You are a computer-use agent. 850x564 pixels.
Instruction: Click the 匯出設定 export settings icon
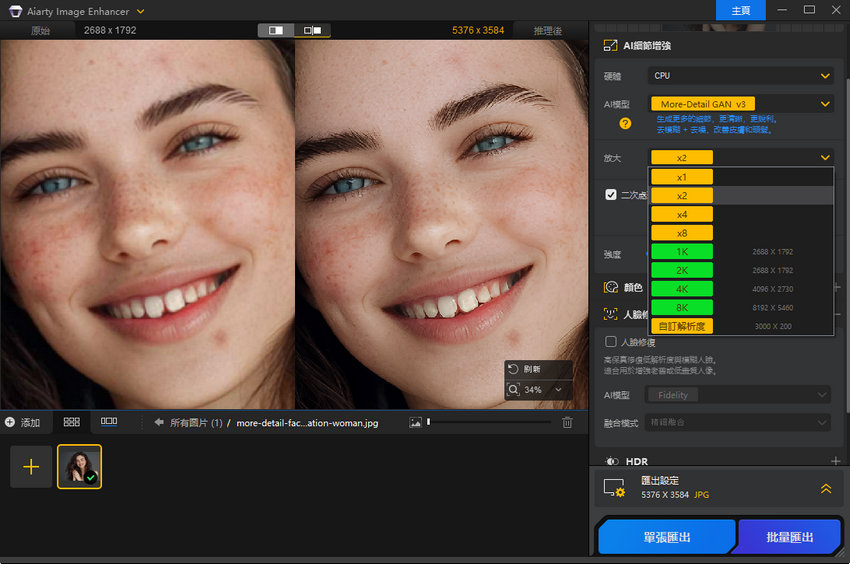[x=614, y=488]
